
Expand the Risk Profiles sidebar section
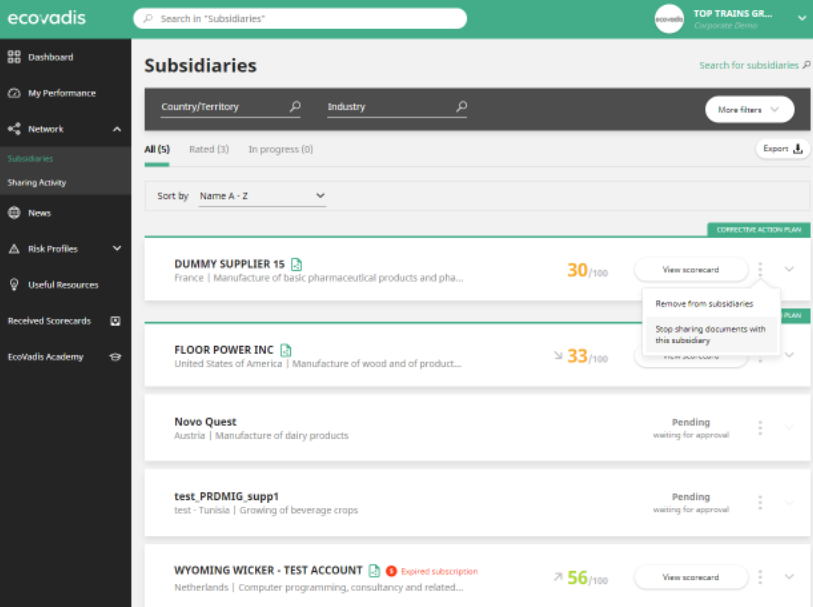117,248
